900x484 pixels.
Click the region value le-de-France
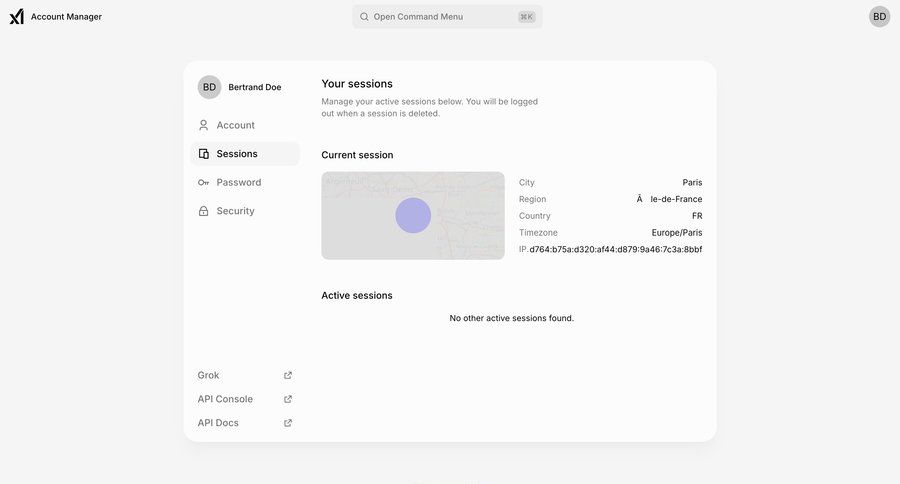click(x=669, y=199)
